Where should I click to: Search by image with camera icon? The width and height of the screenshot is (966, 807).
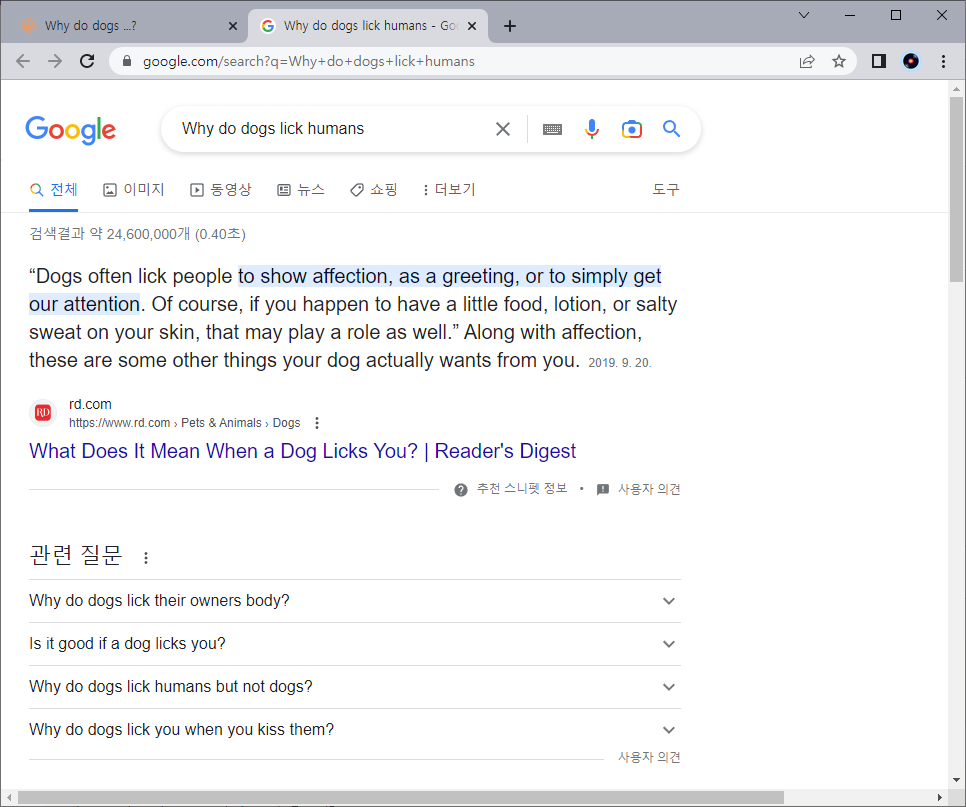pyautogui.click(x=631, y=129)
